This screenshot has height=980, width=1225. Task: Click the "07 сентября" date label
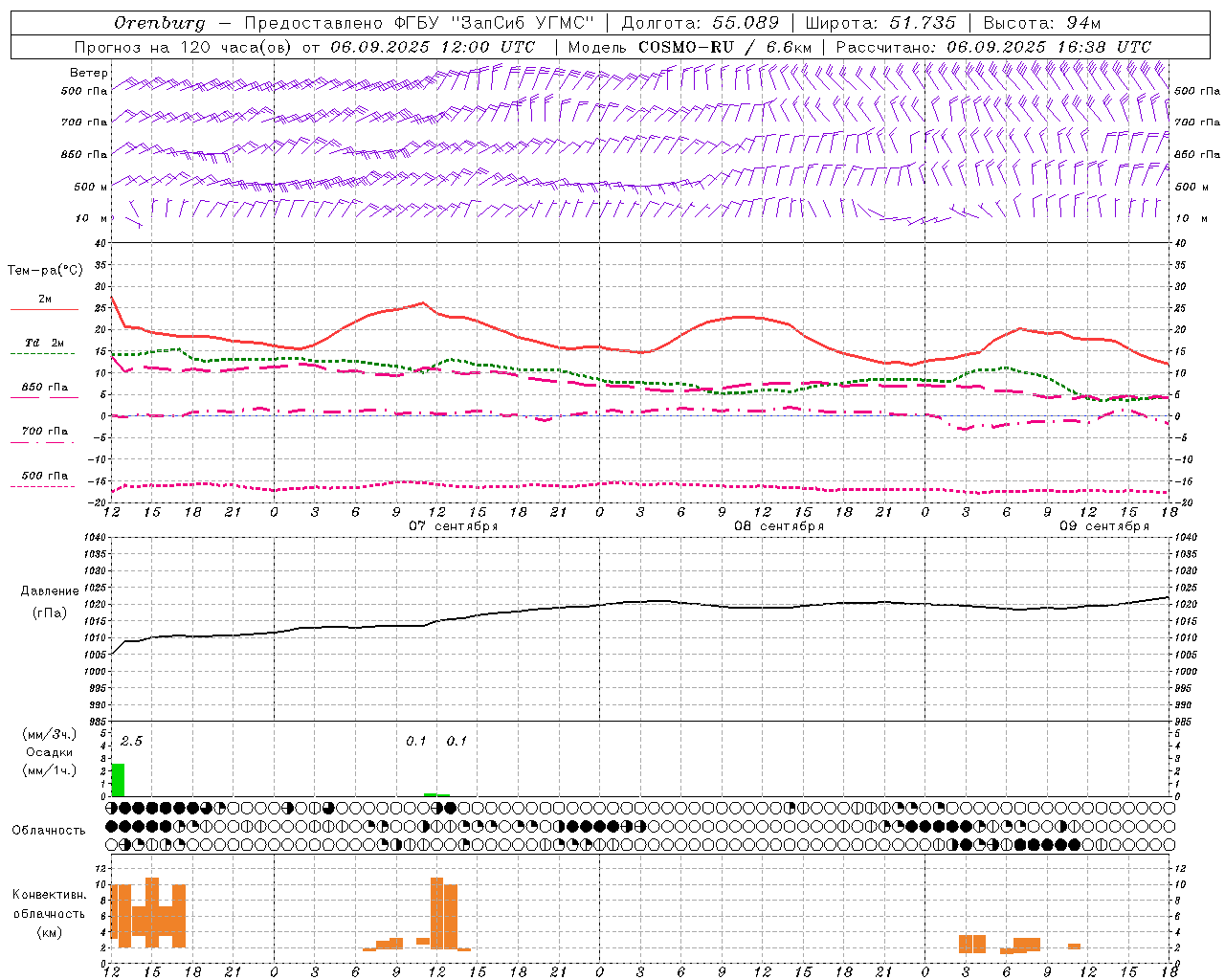click(454, 526)
